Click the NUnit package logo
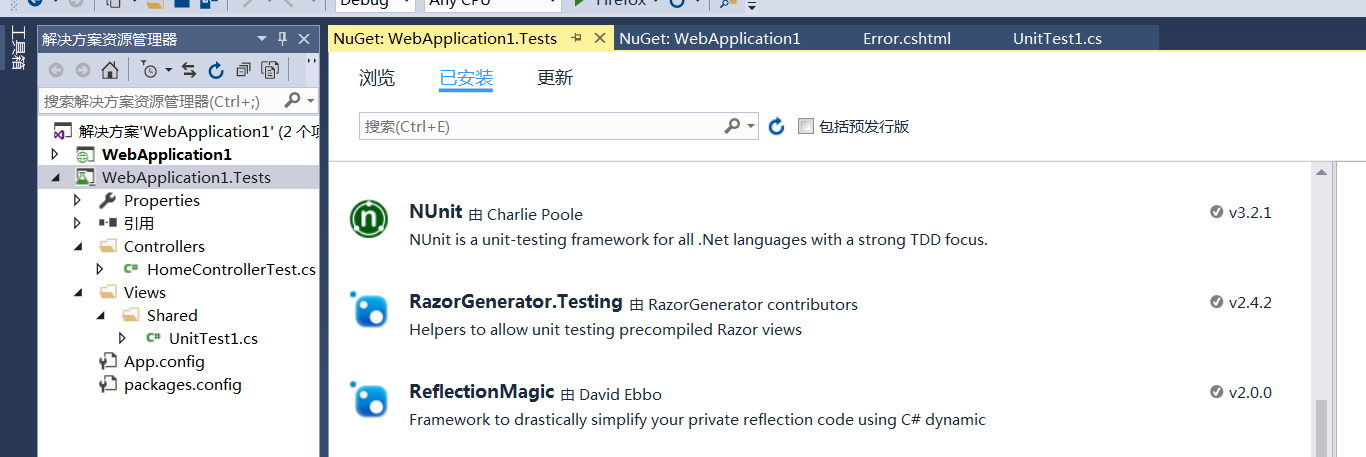The height and width of the screenshot is (457, 1366). point(369,219)
